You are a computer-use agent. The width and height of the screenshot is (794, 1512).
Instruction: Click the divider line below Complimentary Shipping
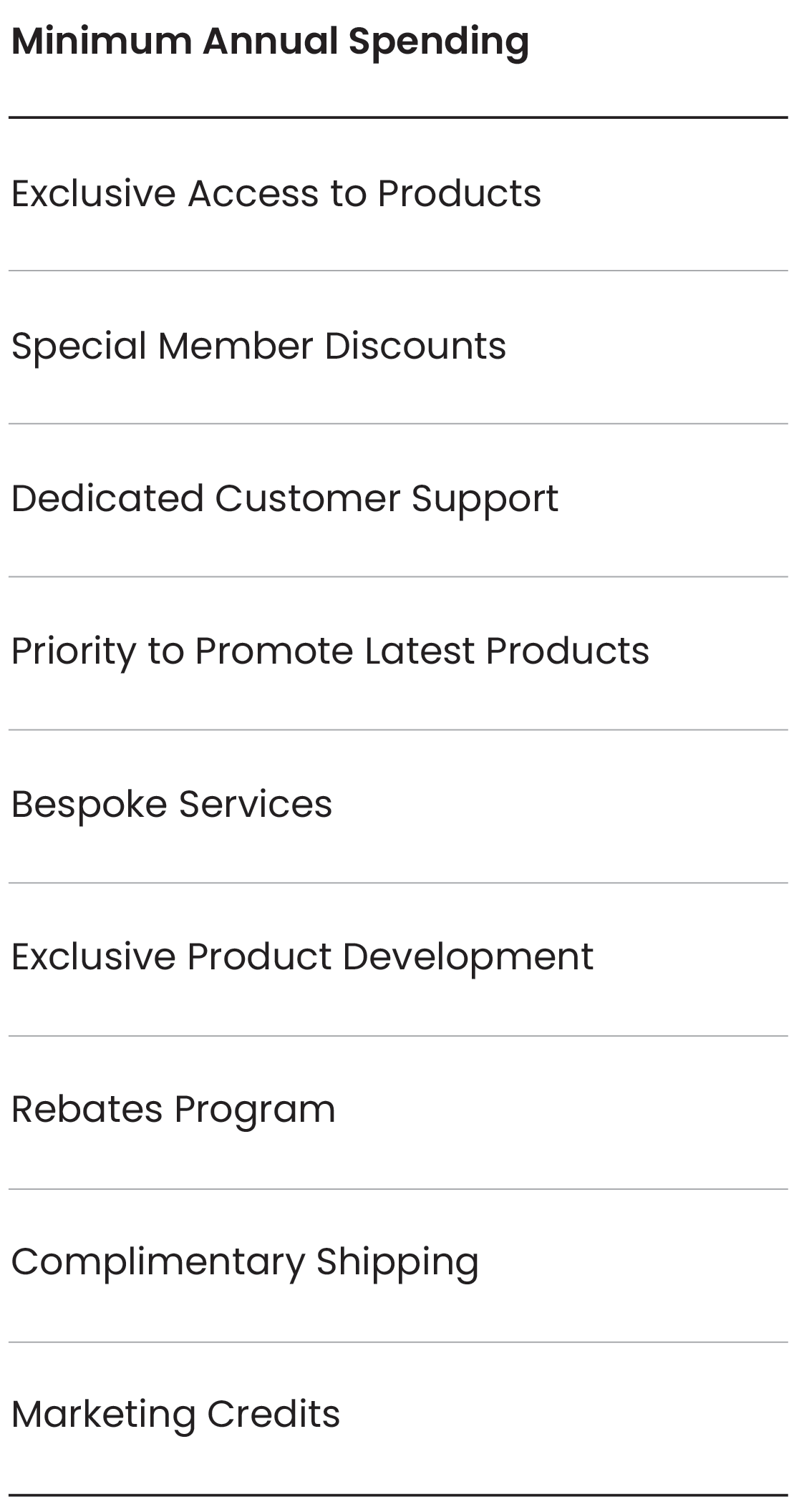coord(397,1342)
